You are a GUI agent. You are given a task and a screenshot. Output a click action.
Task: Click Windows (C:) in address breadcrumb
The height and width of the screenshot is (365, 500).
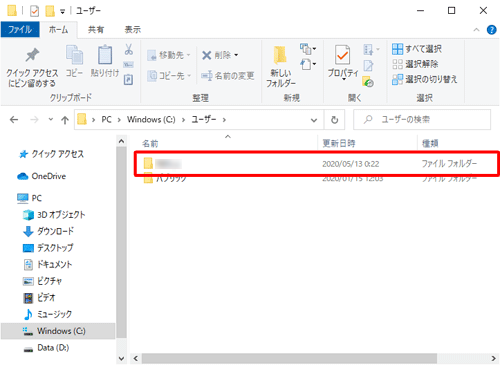151,120
